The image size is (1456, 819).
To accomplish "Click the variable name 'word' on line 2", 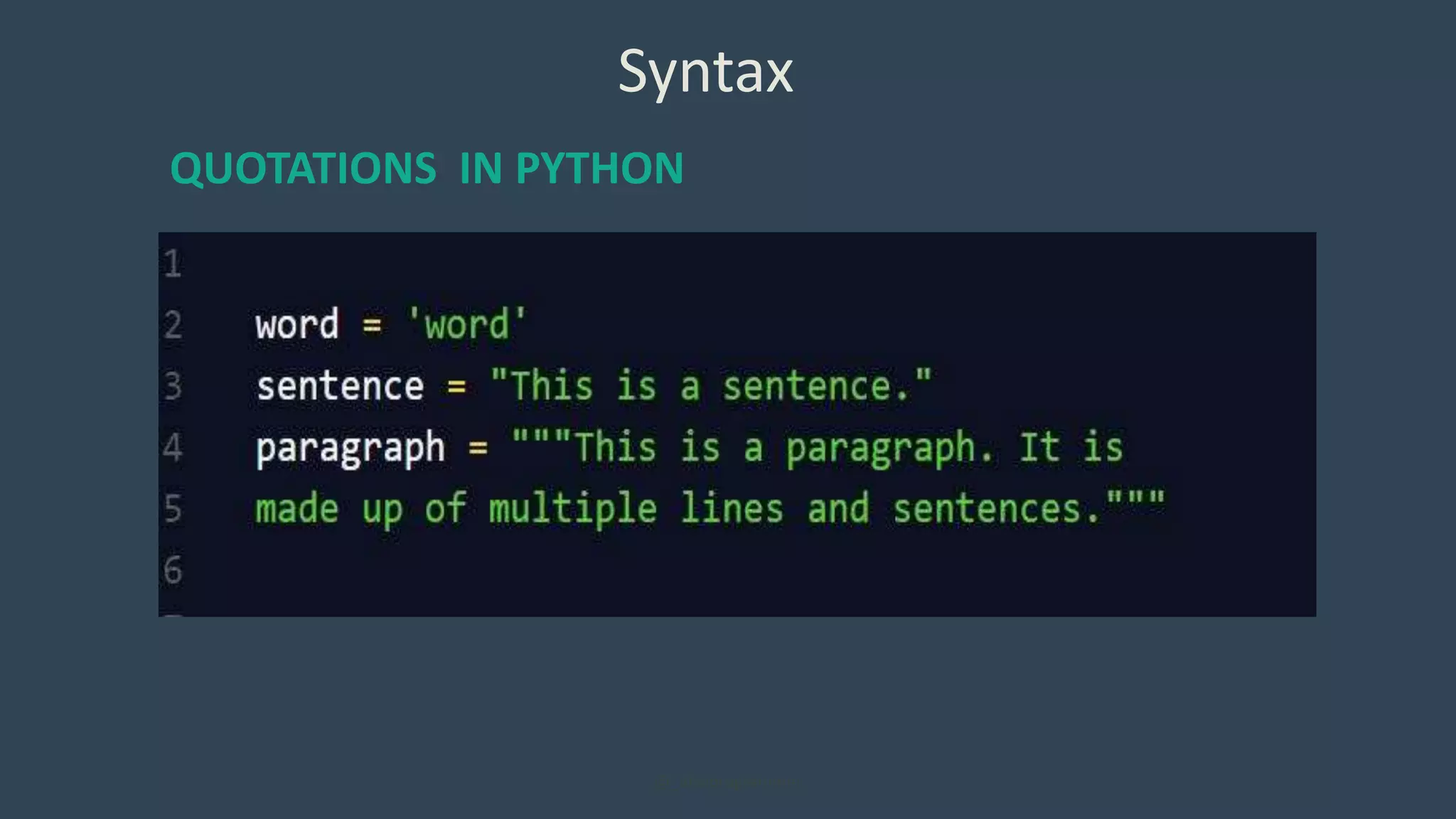I will pos(297,325).
